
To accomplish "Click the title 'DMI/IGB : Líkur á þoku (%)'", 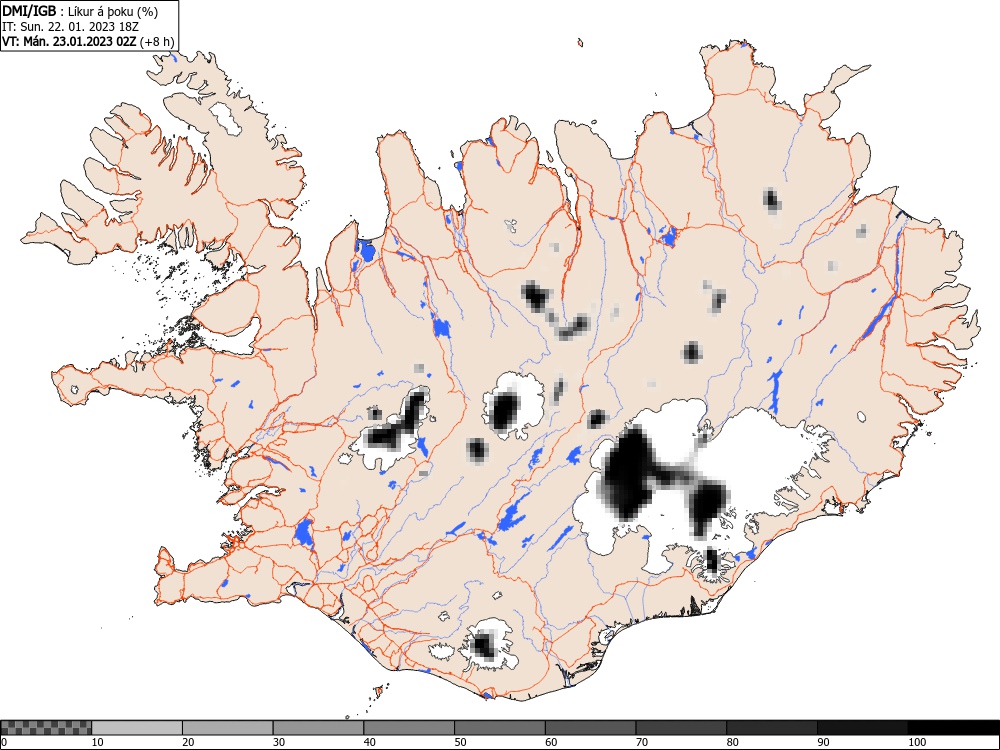I will tap(80, 11).
